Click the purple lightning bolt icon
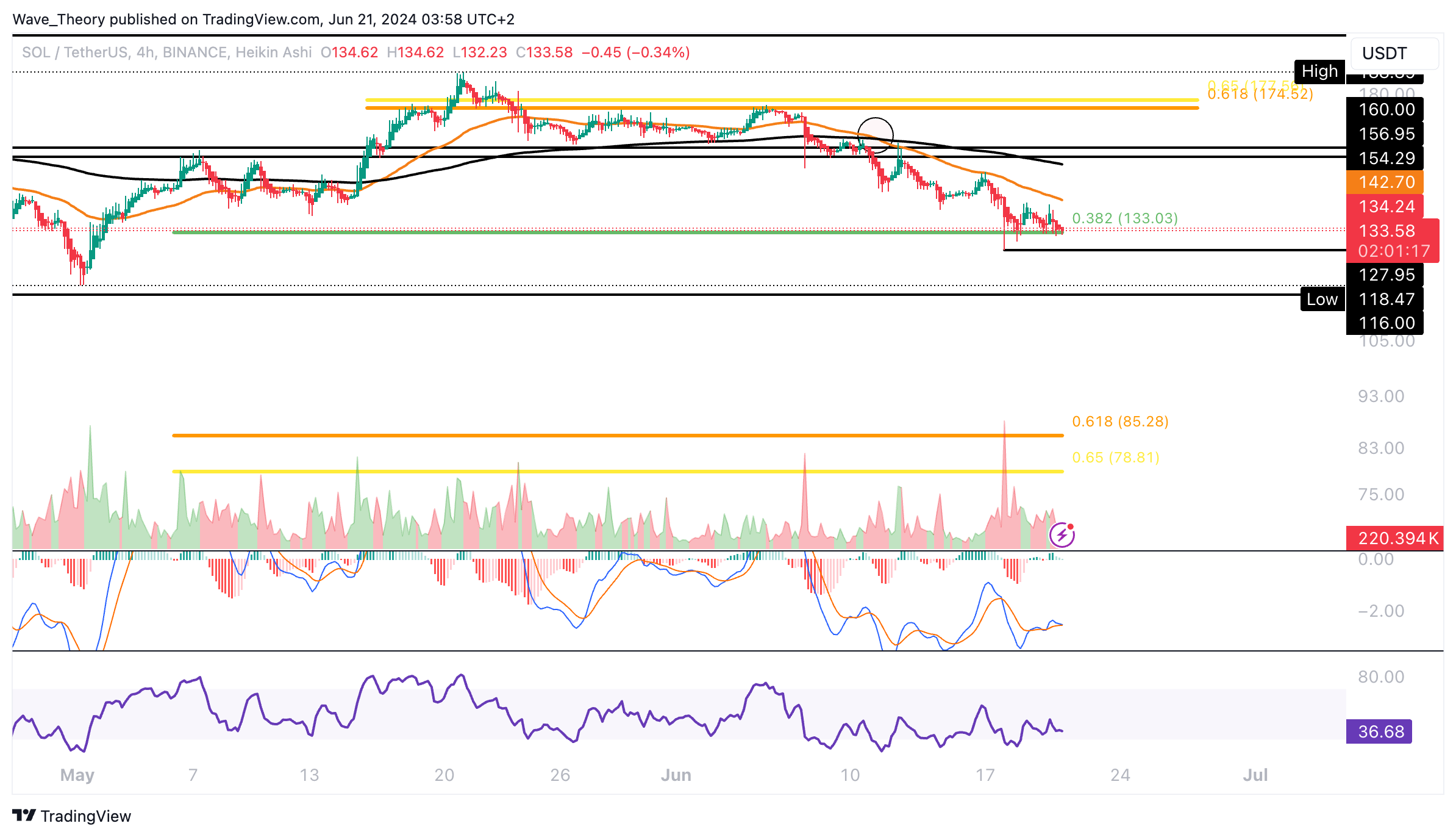1456x837 pixels. [1062, 536]
